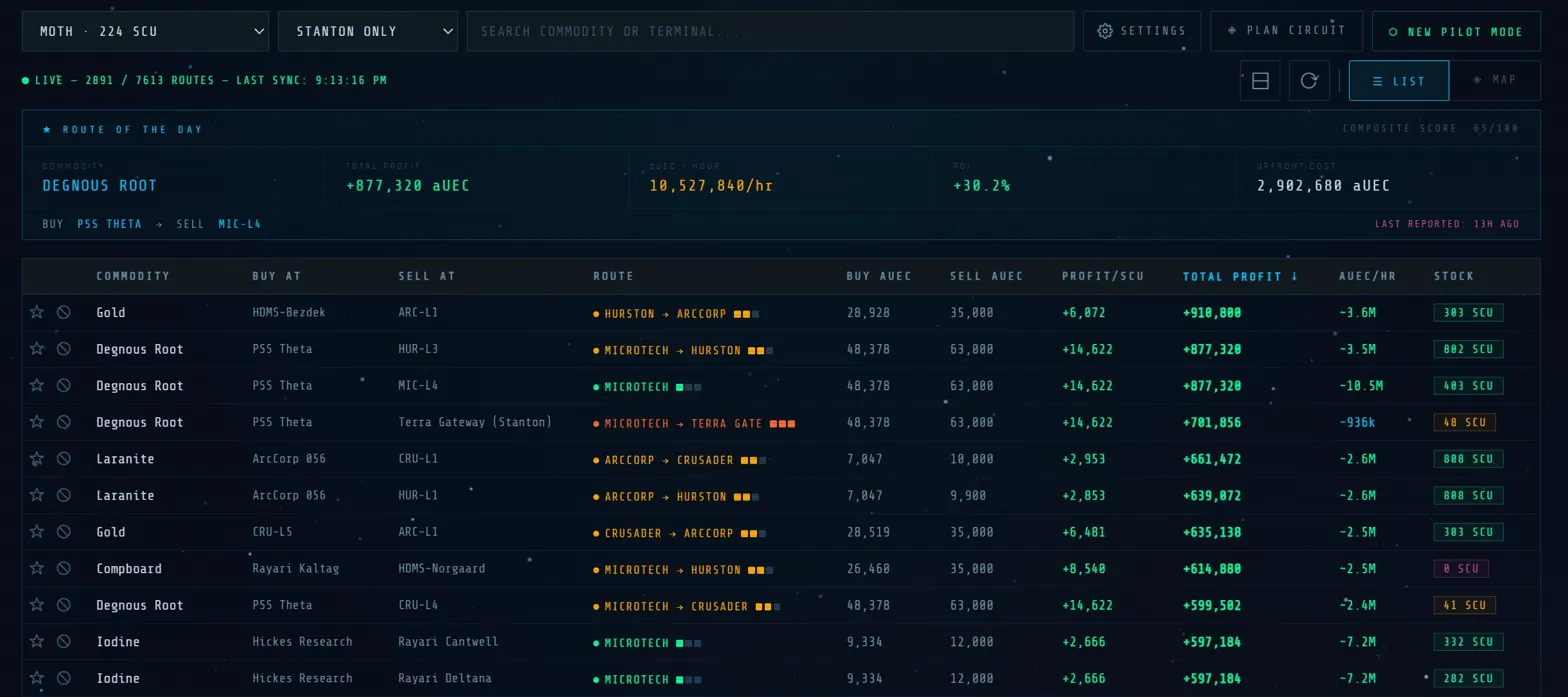Toggle Total Profit sort direction
1568x697 pixels.
point(1240,276)
